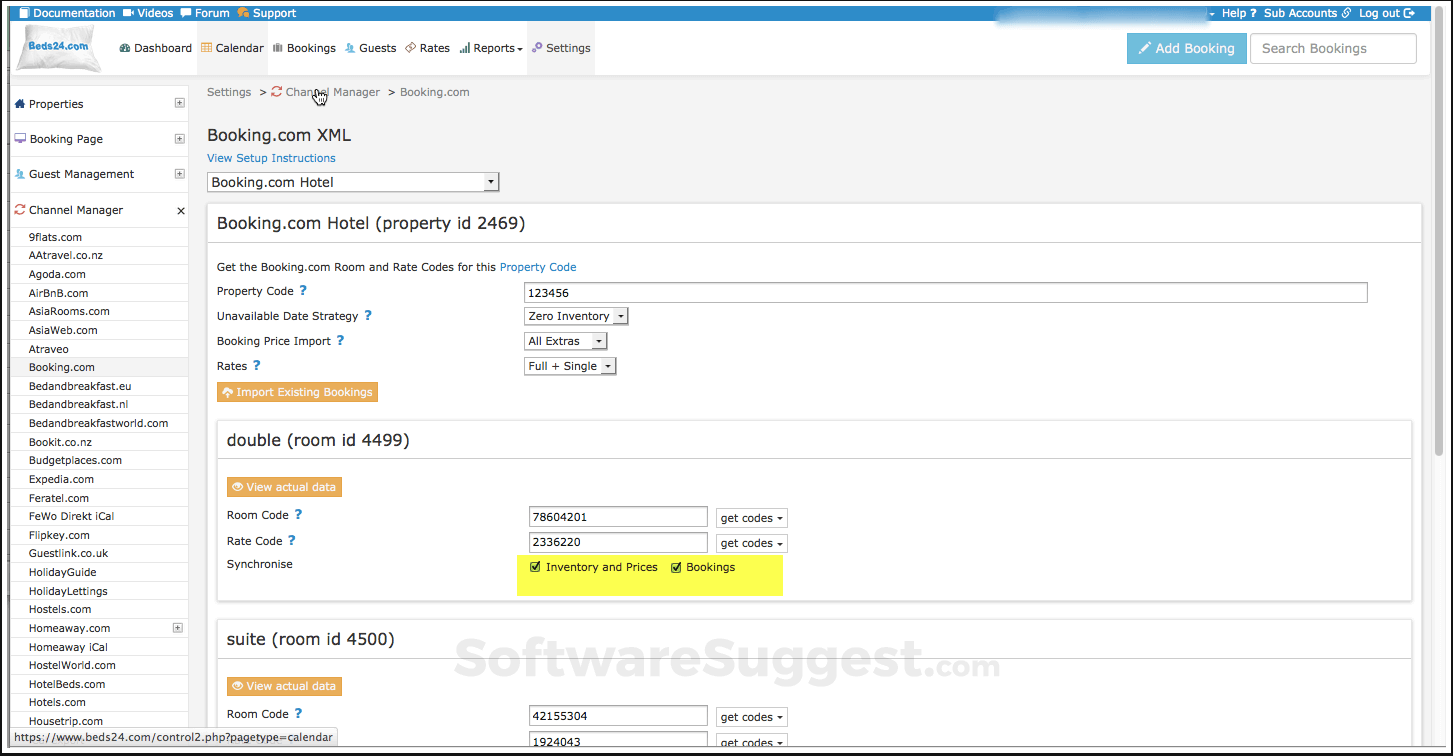Click the help icon next to Property Code

[303, 291]
